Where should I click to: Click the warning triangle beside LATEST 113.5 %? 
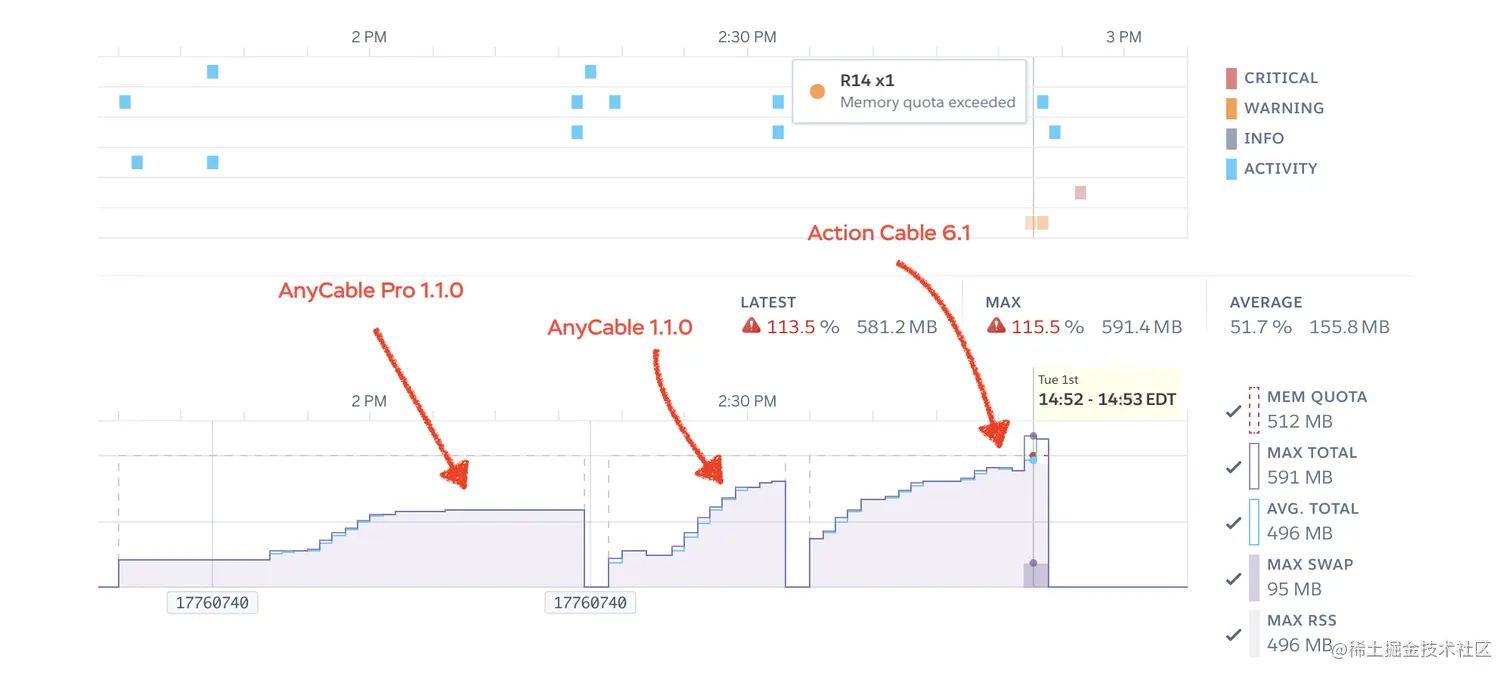[x=751, y=326]
